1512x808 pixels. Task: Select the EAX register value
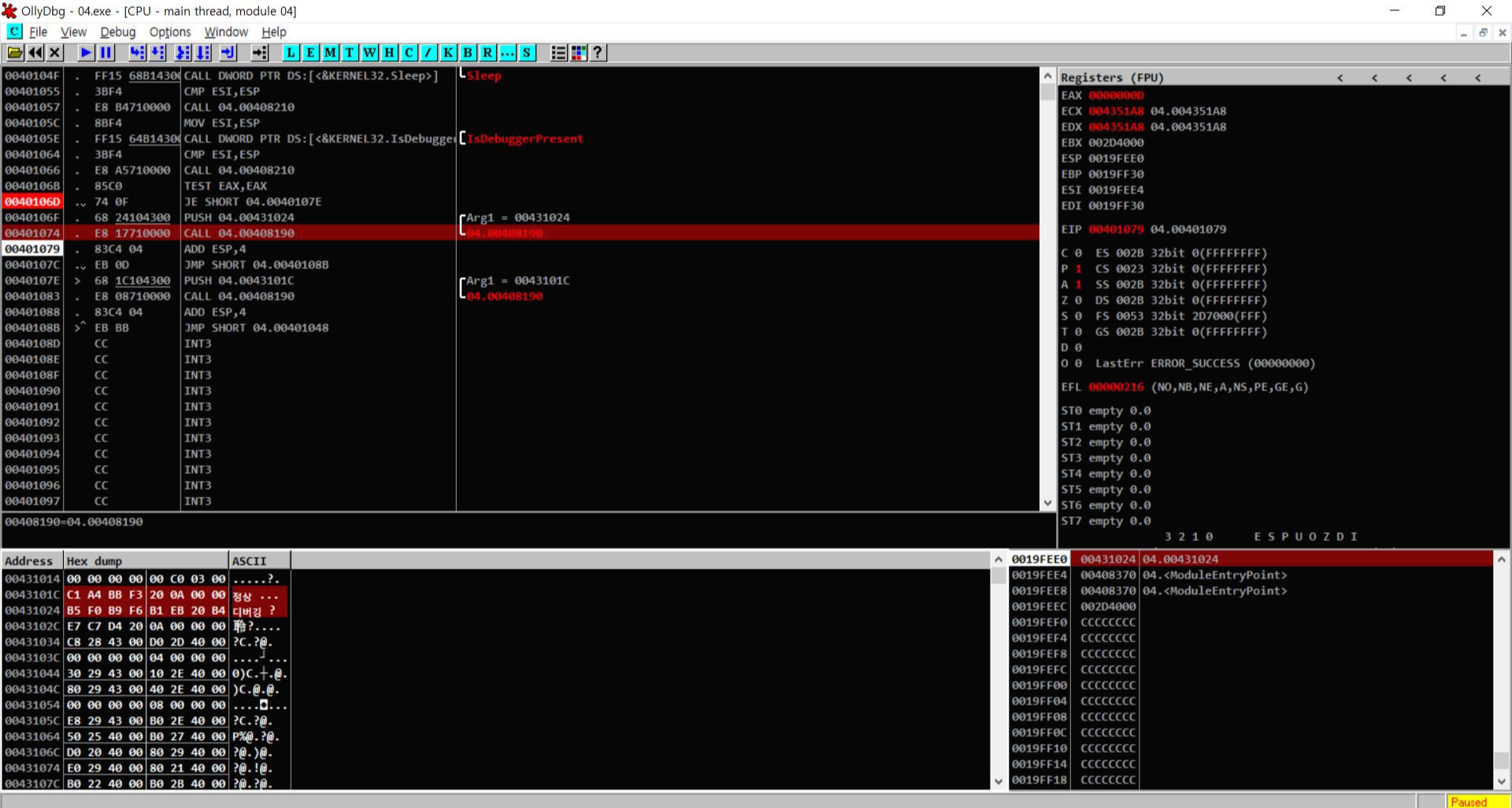coord(1116,95)
